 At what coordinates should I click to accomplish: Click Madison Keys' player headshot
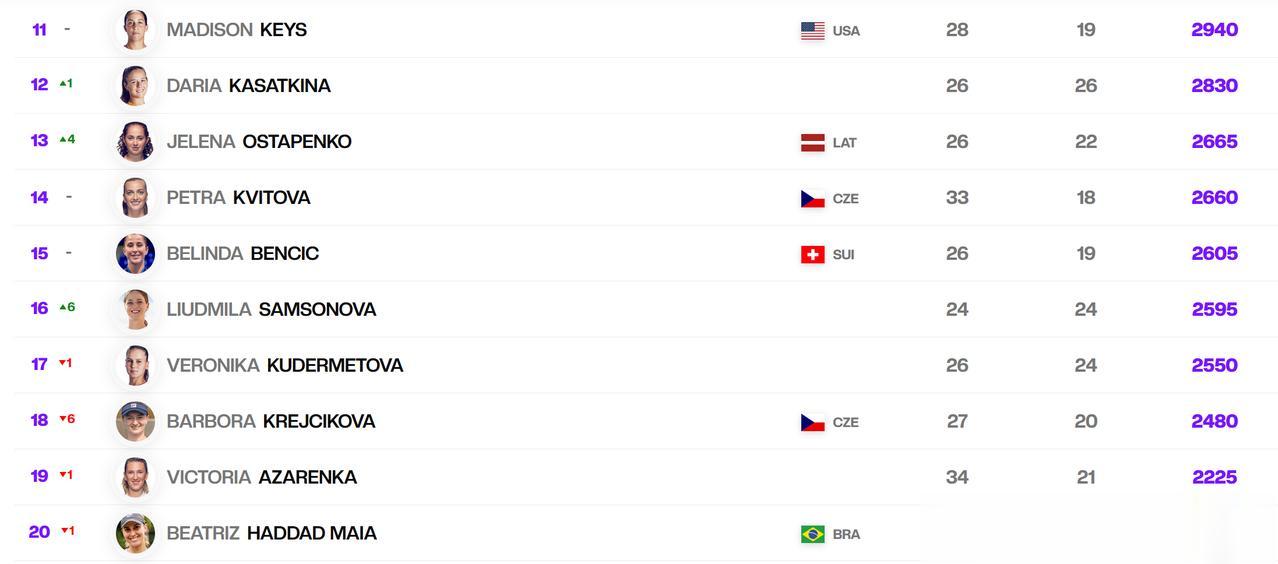click(135, 30)
